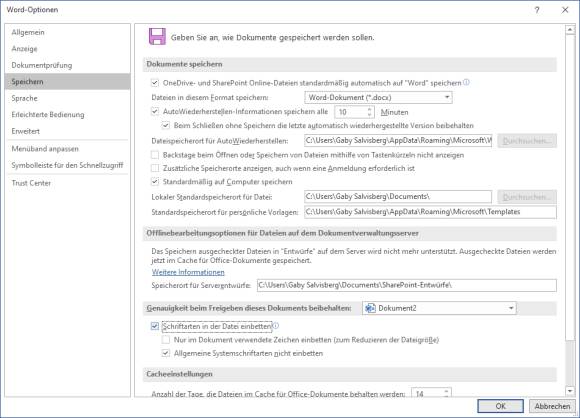580x418 pixels.
Task: Click Durchsuchen for AutoWiederherstellen location
Action: (527, 141)
